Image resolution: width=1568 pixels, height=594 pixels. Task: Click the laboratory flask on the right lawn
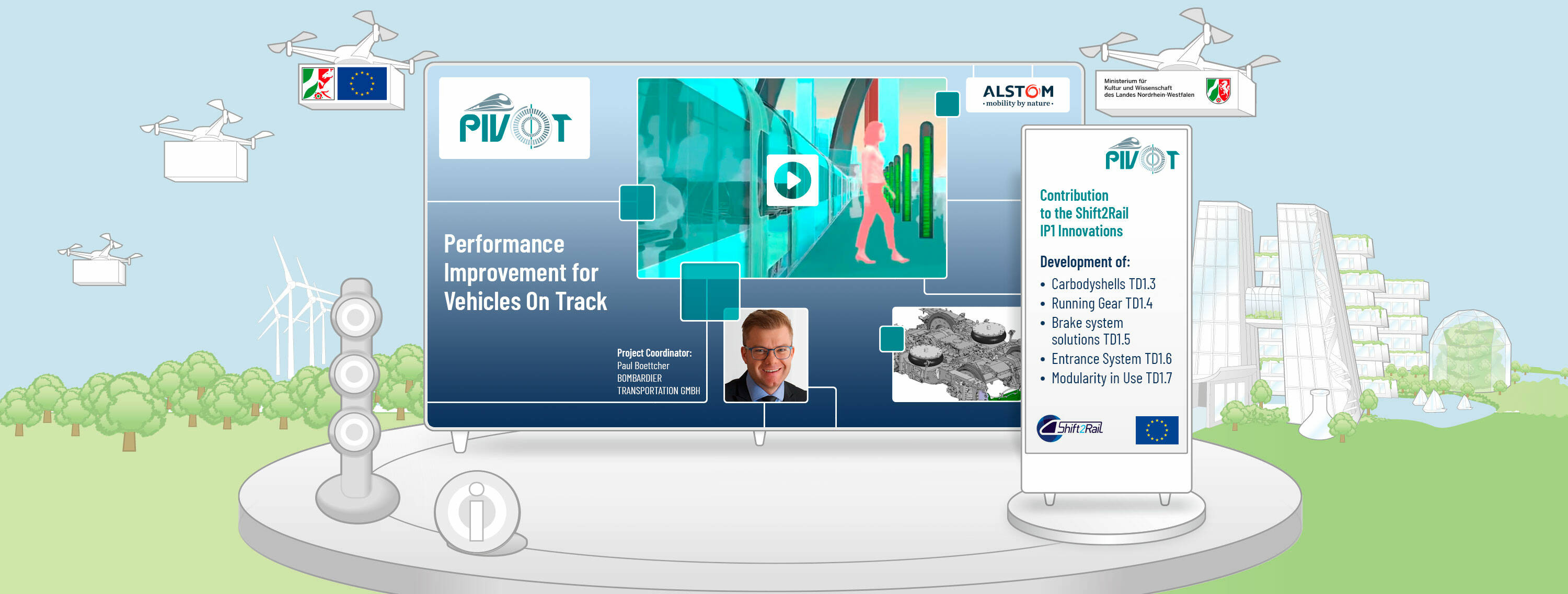click(x=1319, y=414)
